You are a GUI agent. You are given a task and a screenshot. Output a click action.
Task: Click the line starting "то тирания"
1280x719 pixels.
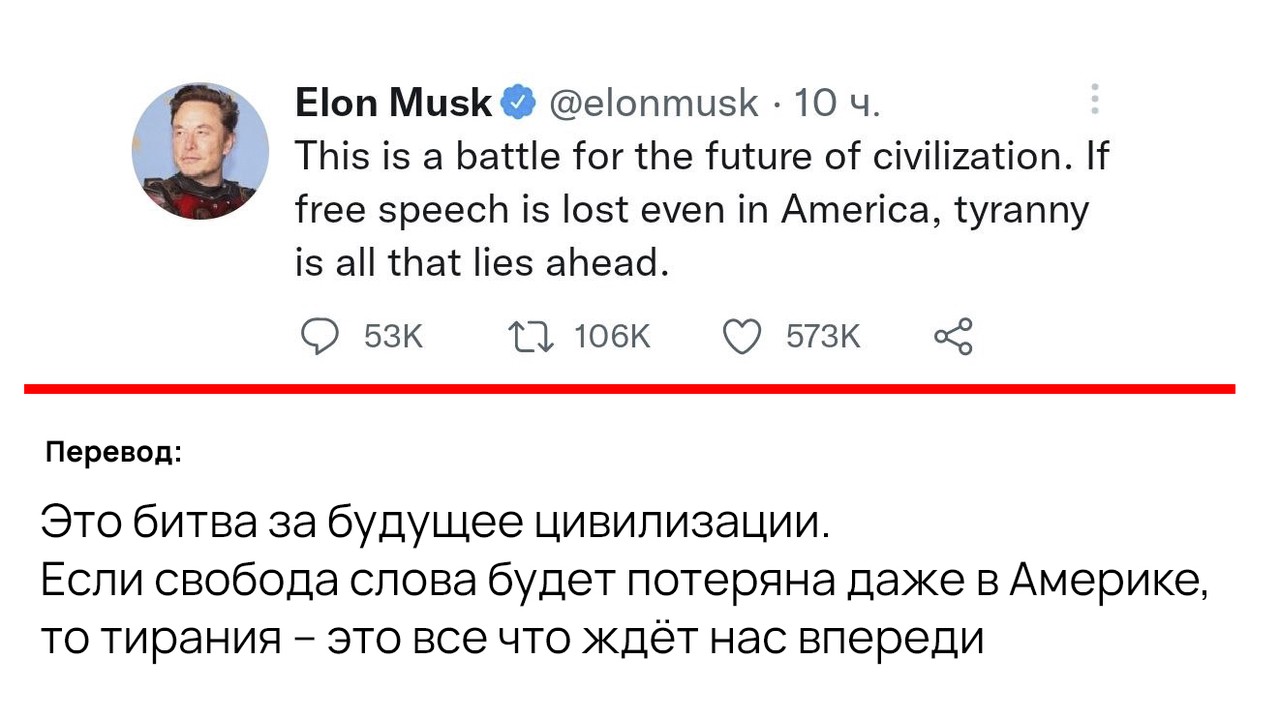513,638
